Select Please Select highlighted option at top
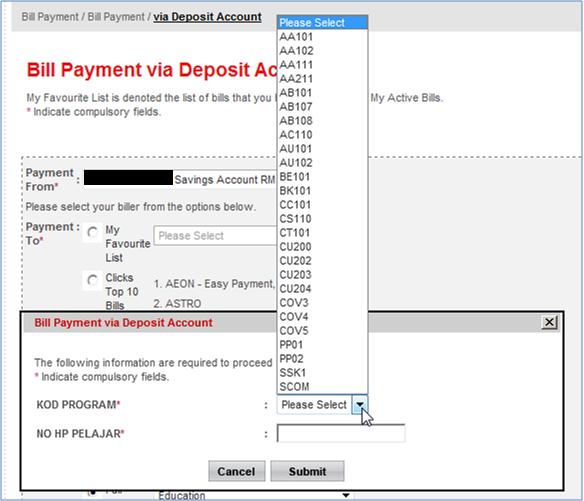 tap(323, 23)
